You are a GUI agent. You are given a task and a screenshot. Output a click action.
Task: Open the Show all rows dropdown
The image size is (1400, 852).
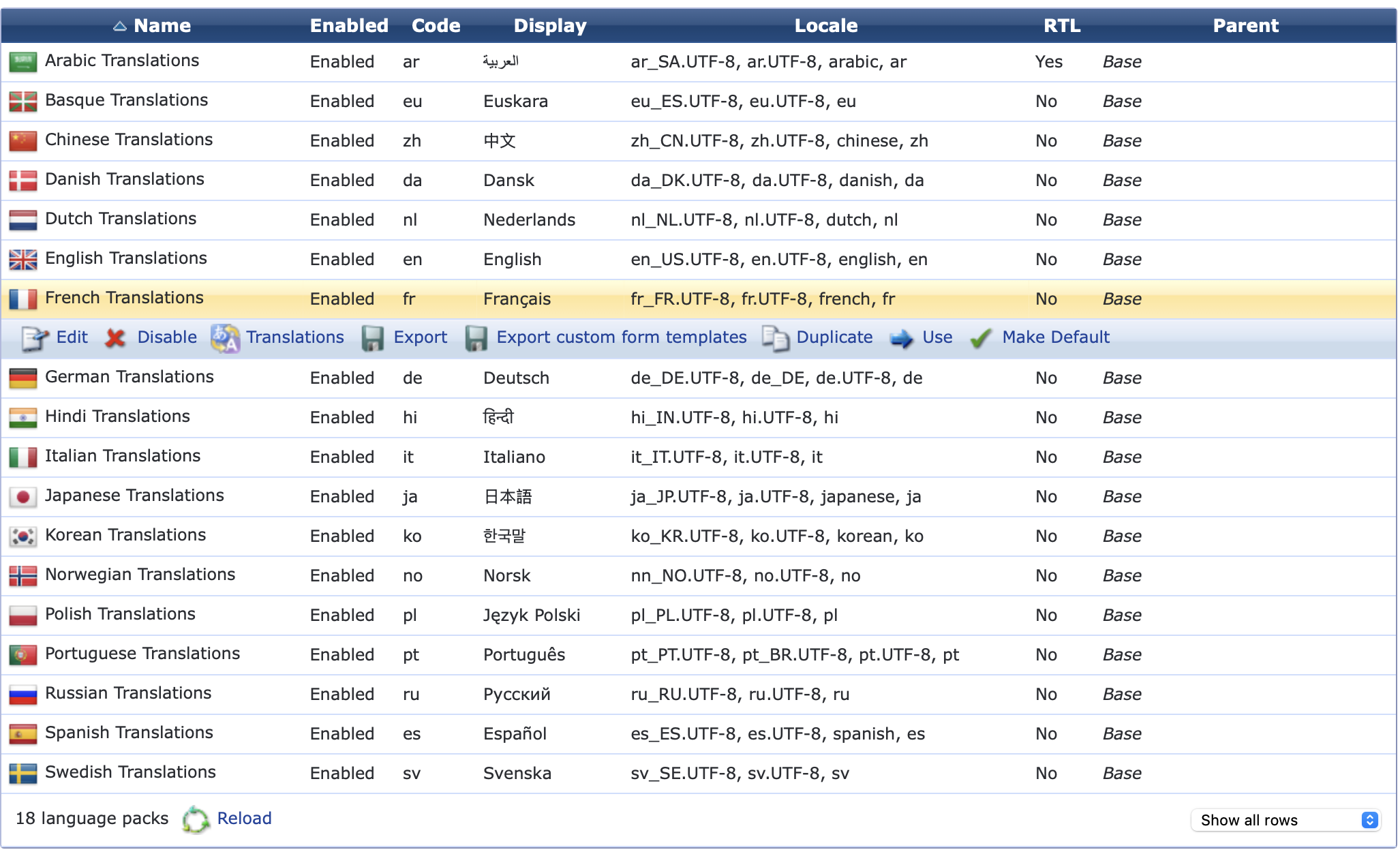tap(1285, 820)
